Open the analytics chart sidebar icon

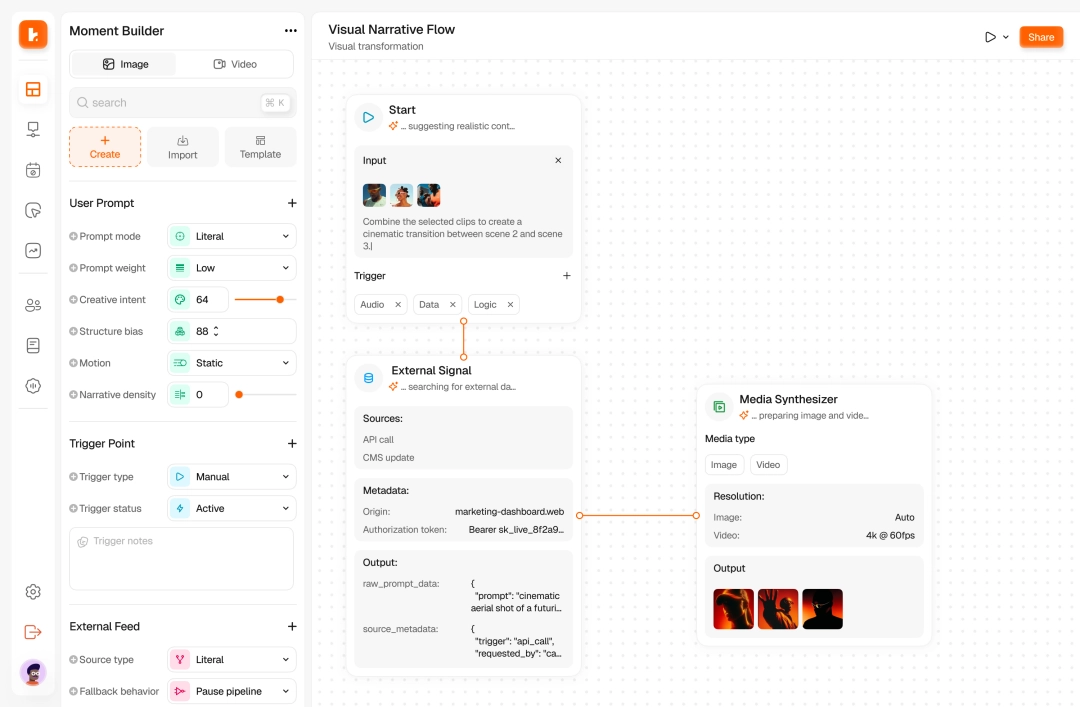(33, 251)
